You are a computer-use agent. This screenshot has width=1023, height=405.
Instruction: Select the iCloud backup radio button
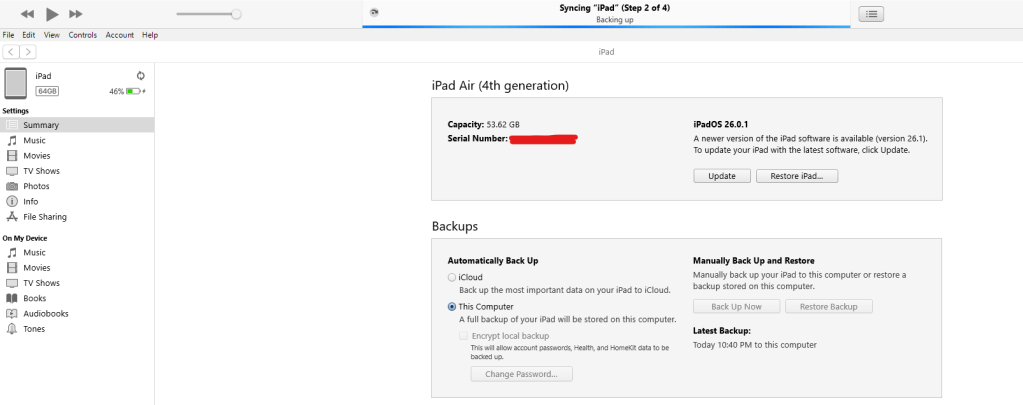tap(452, 277)
